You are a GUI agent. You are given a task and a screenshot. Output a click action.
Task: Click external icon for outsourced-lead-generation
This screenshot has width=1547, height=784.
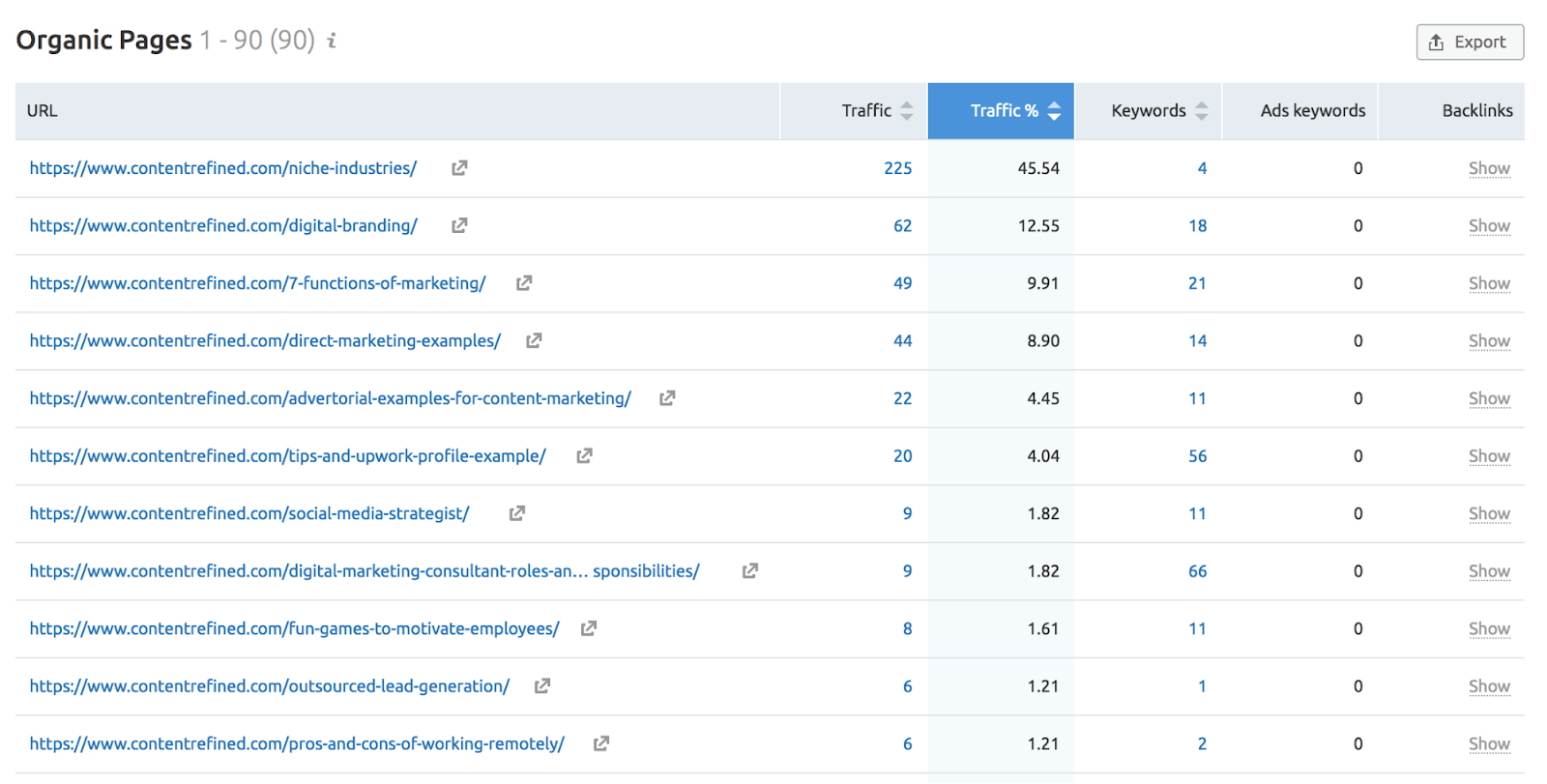click(542, 686)
